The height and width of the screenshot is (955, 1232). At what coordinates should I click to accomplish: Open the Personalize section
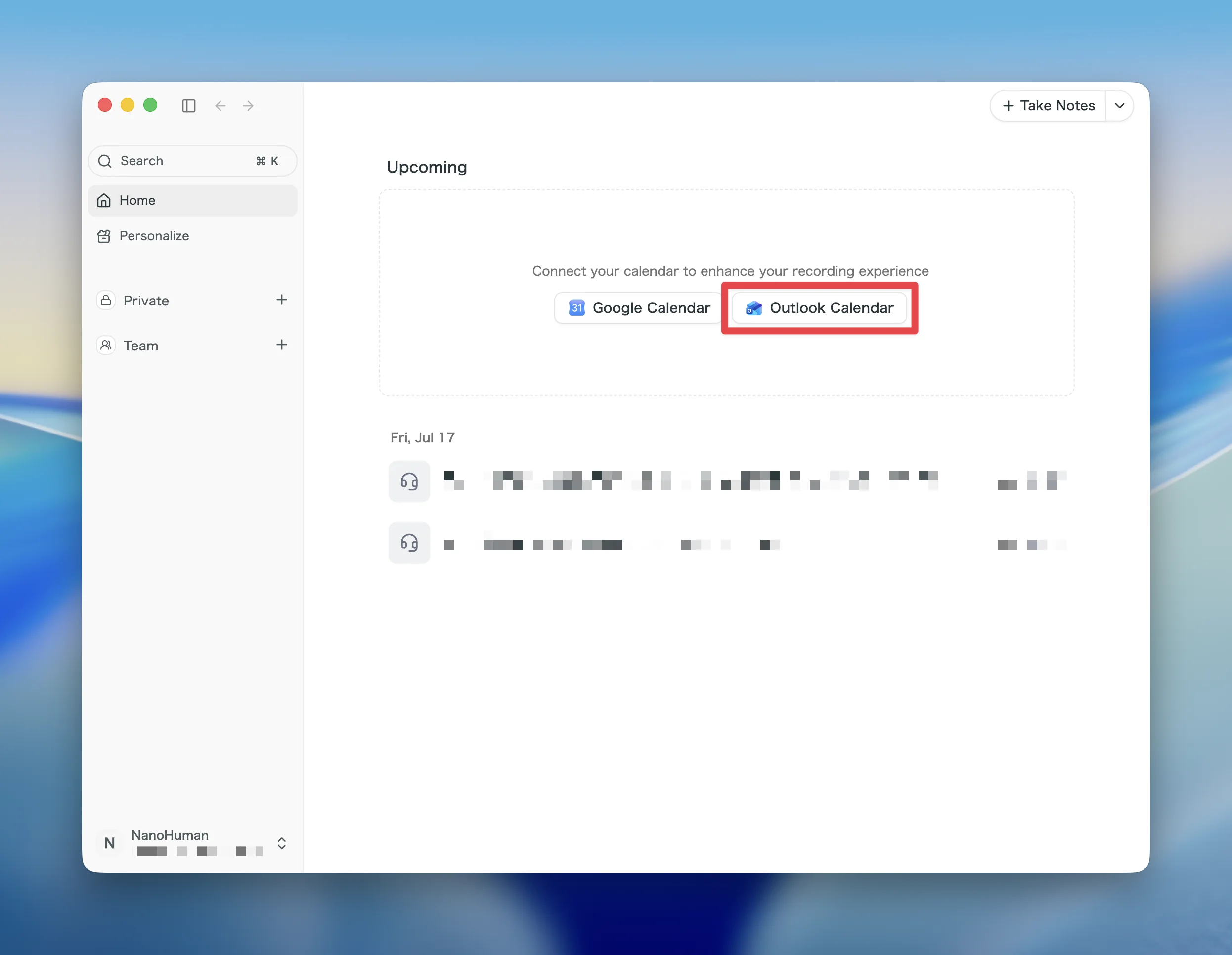click(192, 236)
